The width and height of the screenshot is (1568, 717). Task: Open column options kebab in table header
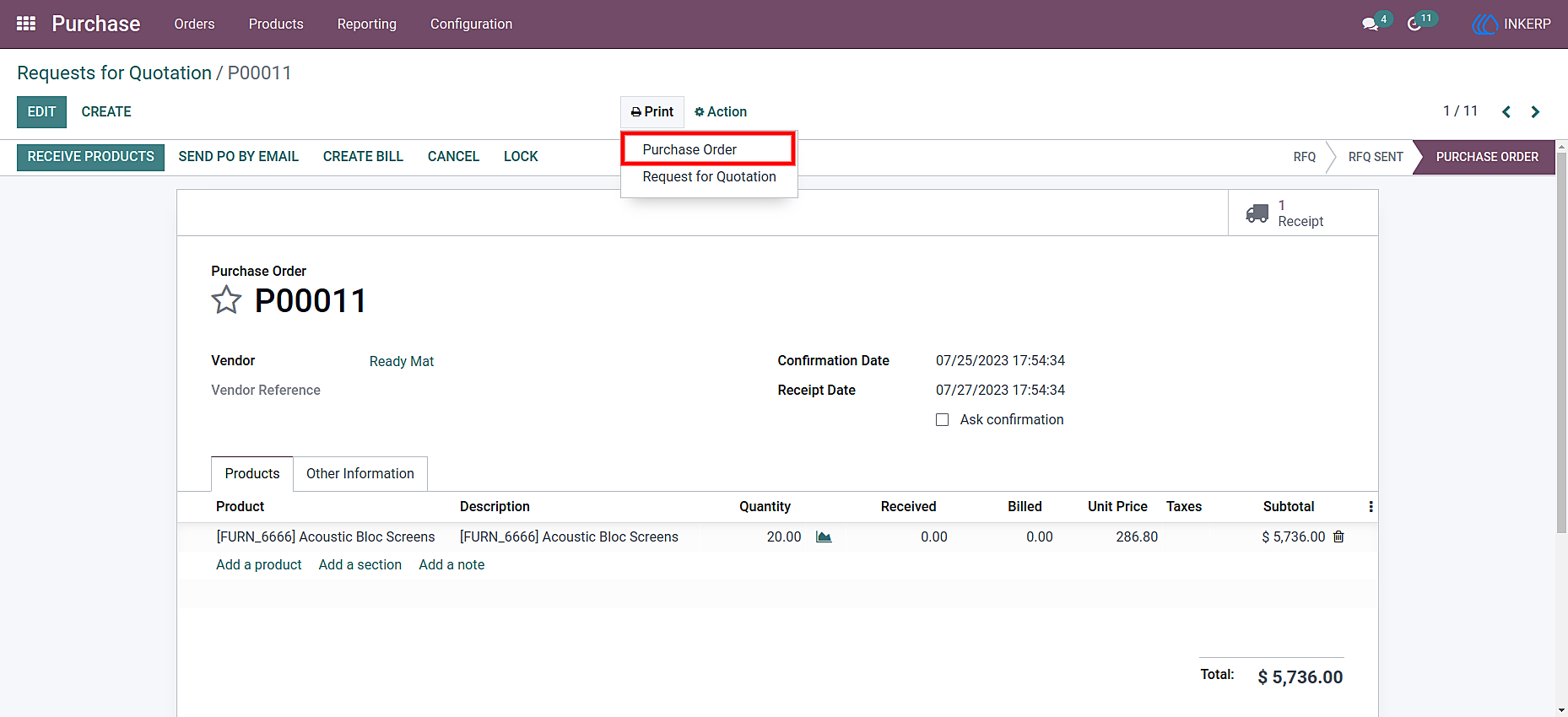pos(1371,506)
